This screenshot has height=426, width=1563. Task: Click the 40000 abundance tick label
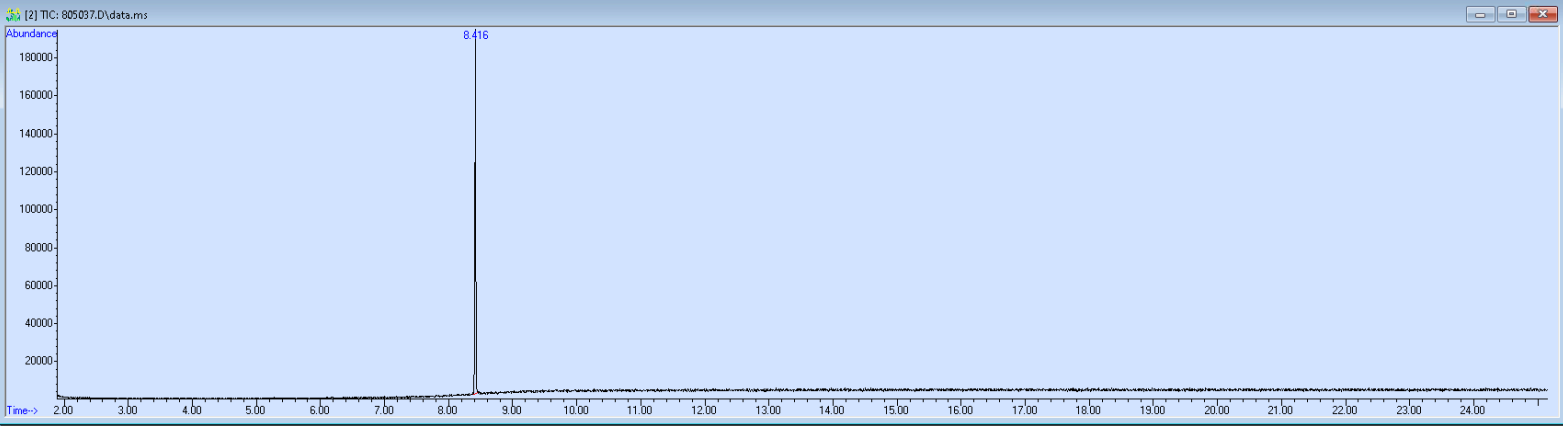coord(38,323)
